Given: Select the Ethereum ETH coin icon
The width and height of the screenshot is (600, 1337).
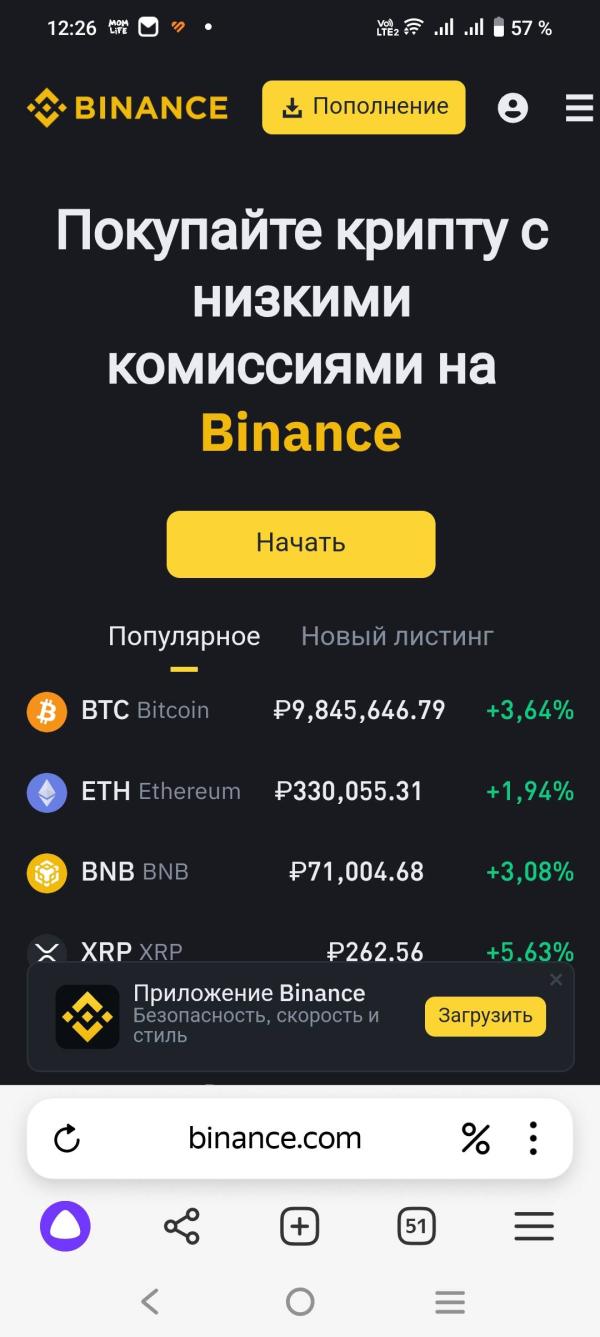Looking at the screenshot, I should [47, 792].
